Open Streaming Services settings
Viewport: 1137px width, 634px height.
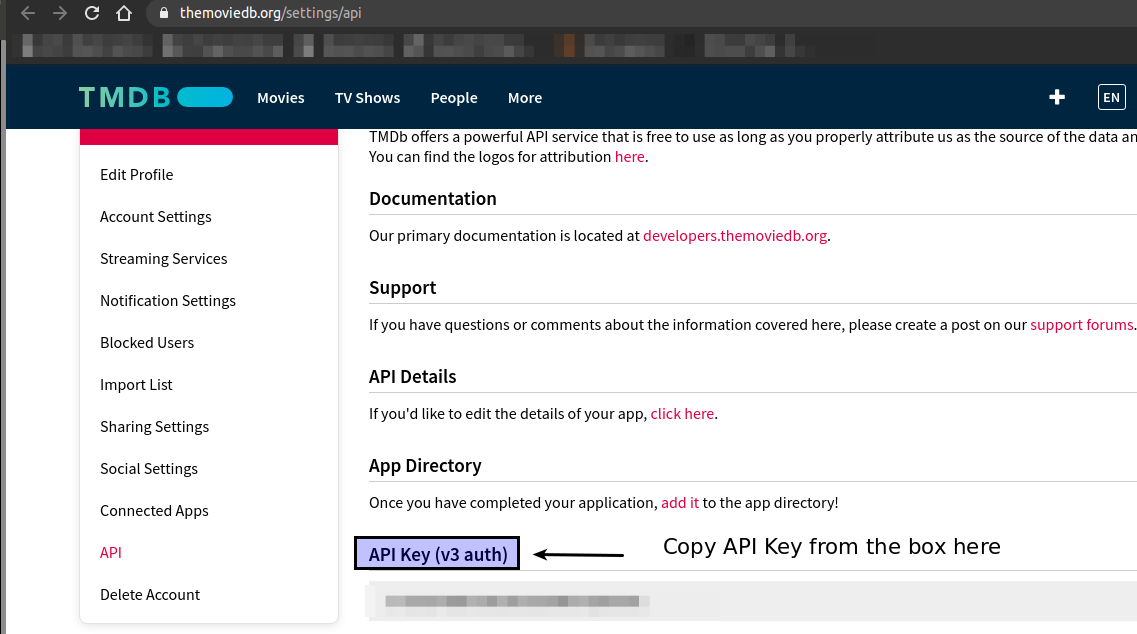tap(164, 259)
